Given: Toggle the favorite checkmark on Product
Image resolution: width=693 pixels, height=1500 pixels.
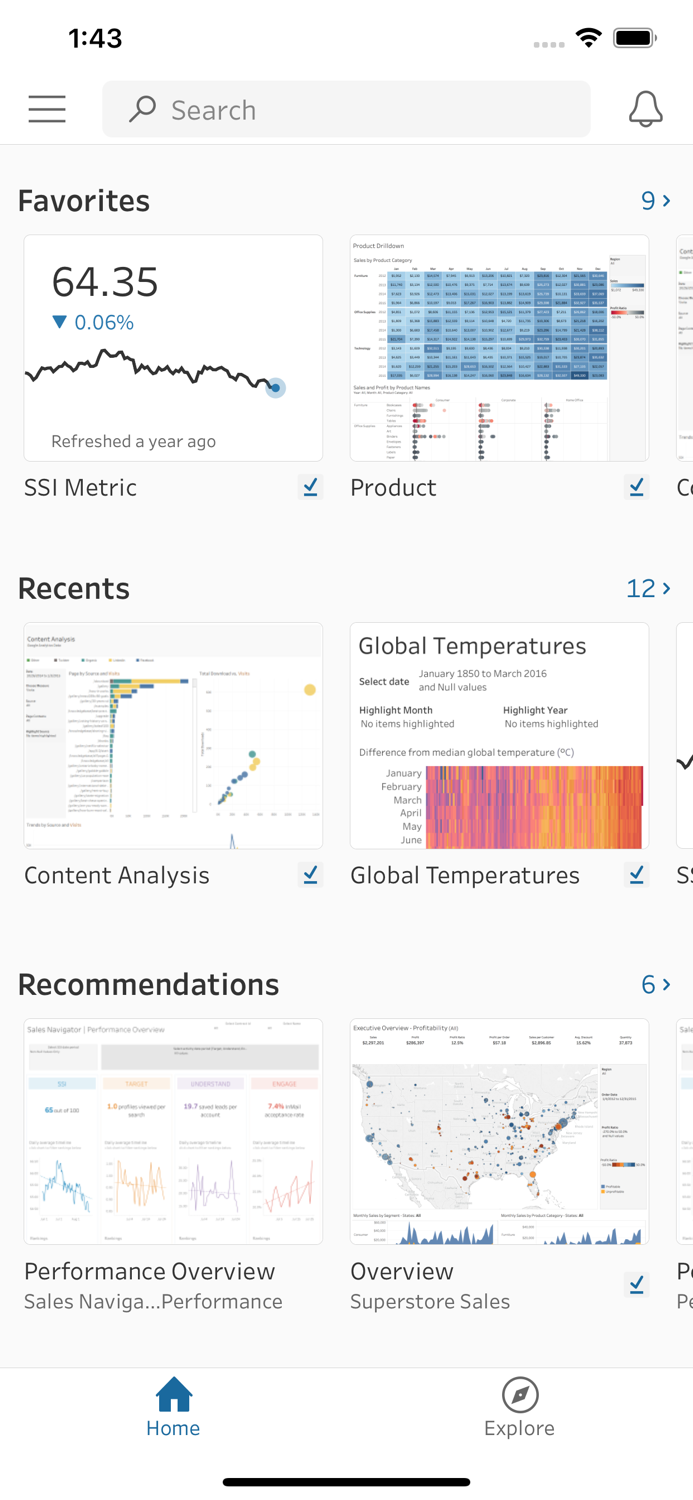Looking at the screenshot, I should coord(637,486).
